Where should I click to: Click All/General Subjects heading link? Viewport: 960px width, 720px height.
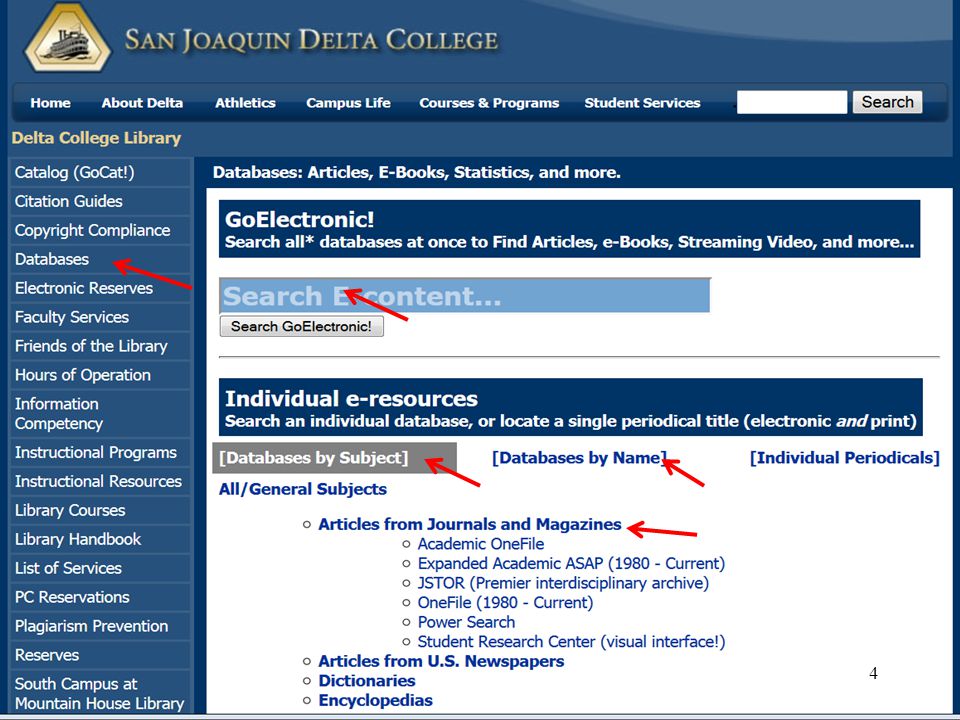click(302, 489)
